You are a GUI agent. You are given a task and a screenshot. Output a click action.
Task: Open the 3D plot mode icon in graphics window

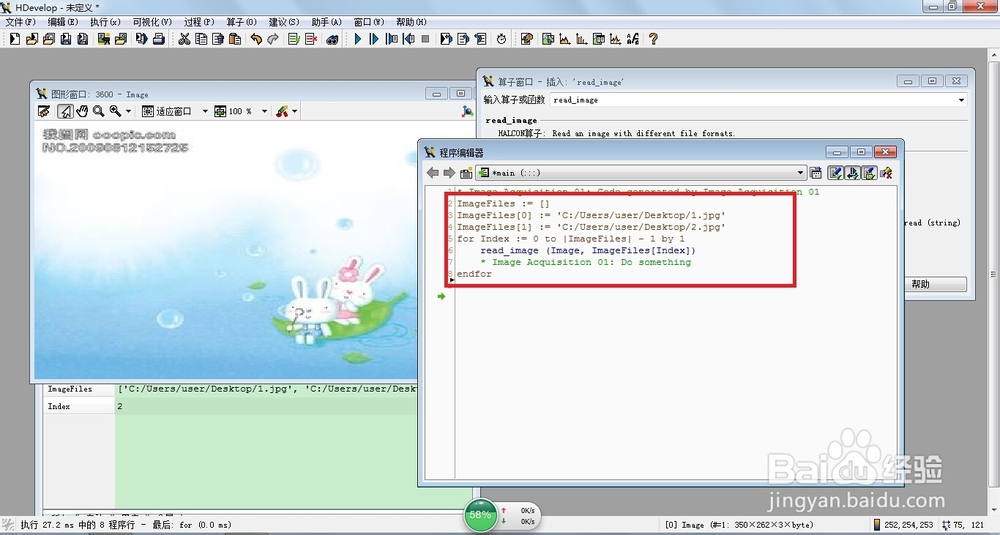[467, 111]
